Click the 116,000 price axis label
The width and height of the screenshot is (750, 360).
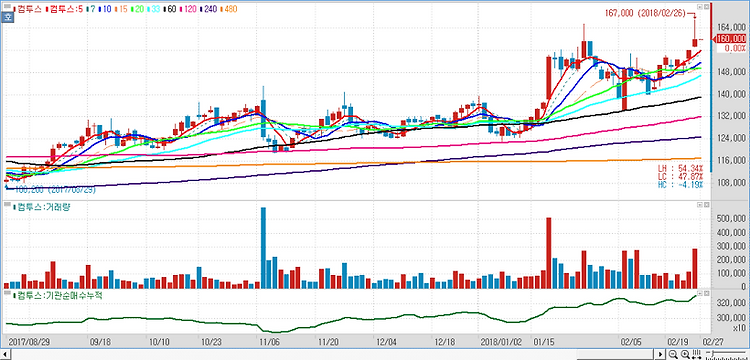coord(731,161)
